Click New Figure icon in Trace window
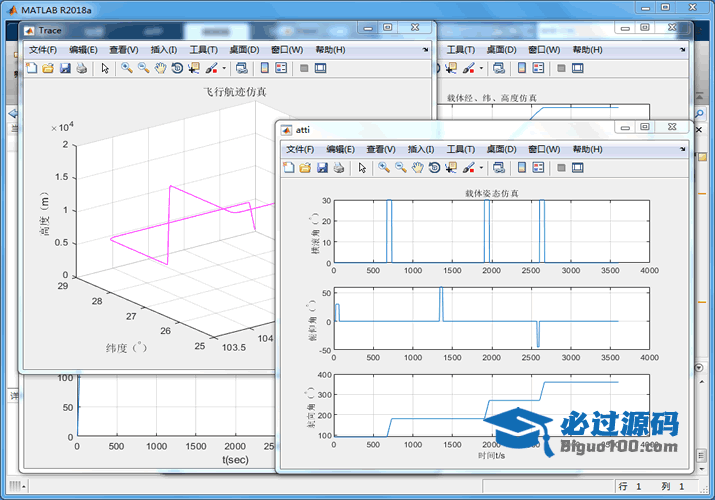Viewport: 715px width, 500px height. 31,69
